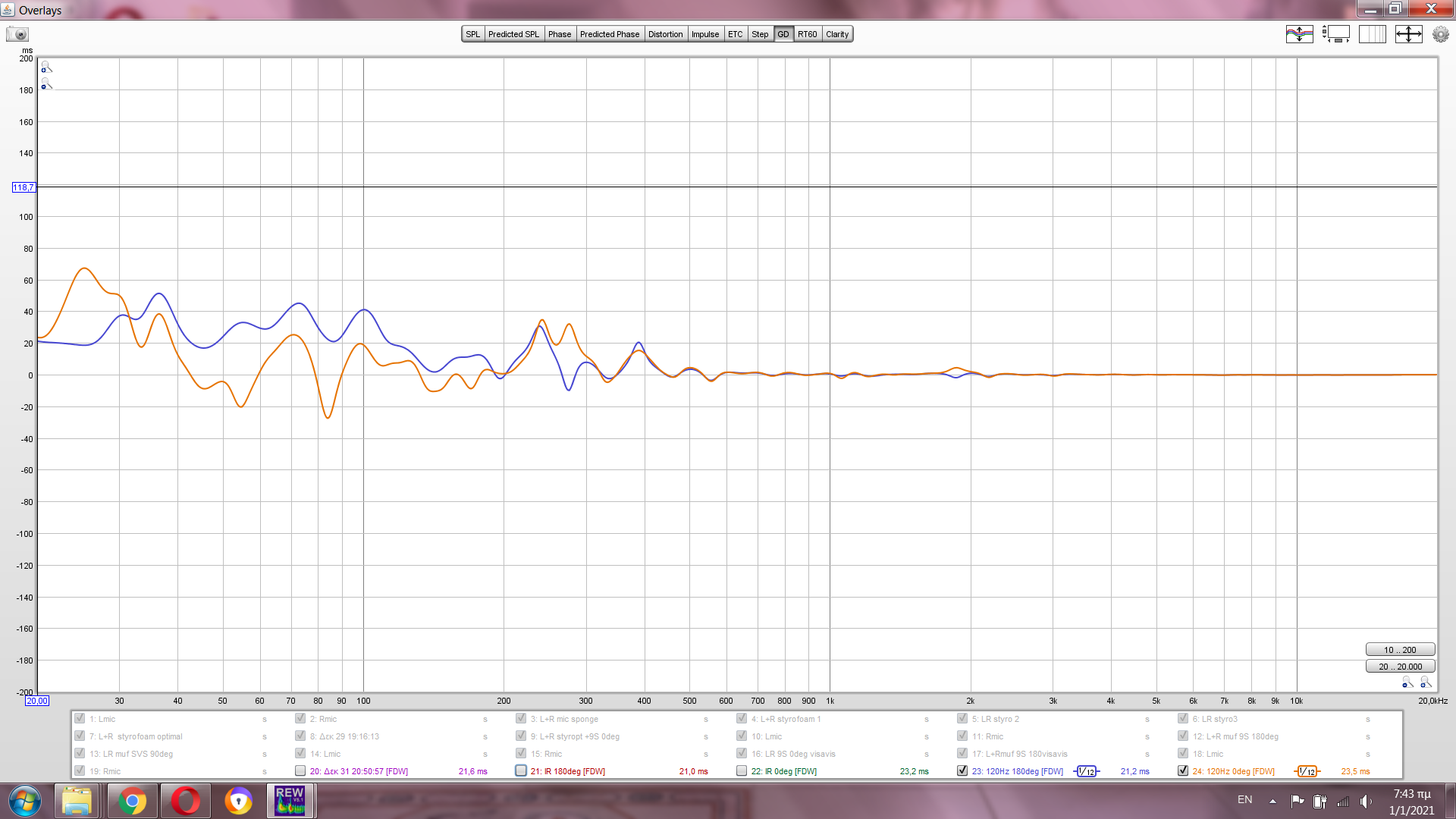The height and width of the screenshot is (819, 1456).
Task: Click the frequency axis lin/log icon
Action: pos(1372,34)
